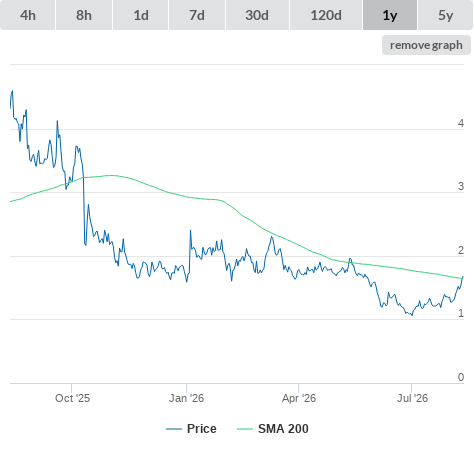This screenshot has width=474, height=455.
Task: Click the blue Price legend line marker
Action: pyautogui.click(x=174, y=429)
